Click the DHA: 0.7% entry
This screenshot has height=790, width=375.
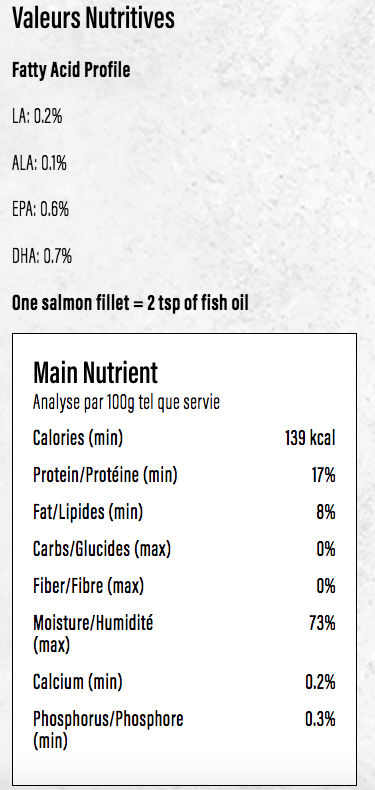(x=42, y=257)
